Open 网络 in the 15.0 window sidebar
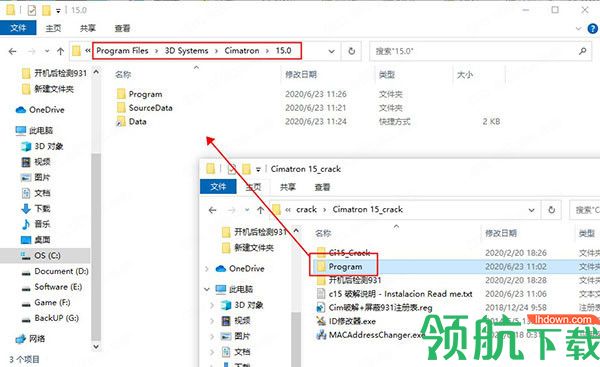Screen dimensions: 600x367 [x=30, y=338]
